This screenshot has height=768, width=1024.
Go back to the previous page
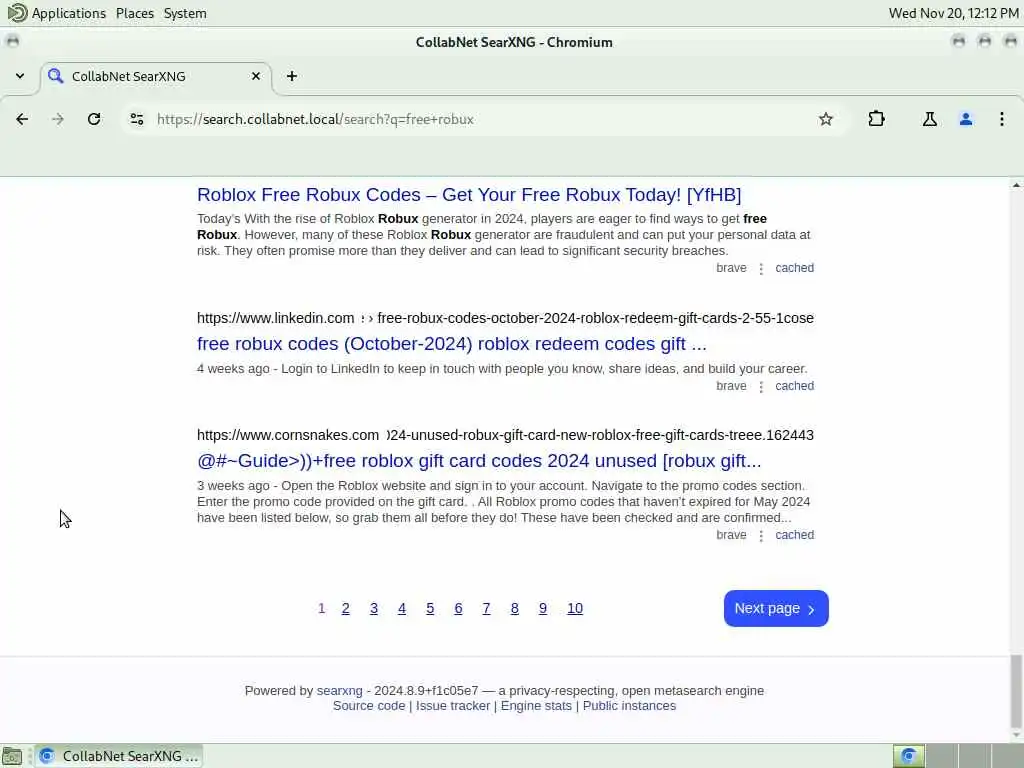[x=22, y=119]
